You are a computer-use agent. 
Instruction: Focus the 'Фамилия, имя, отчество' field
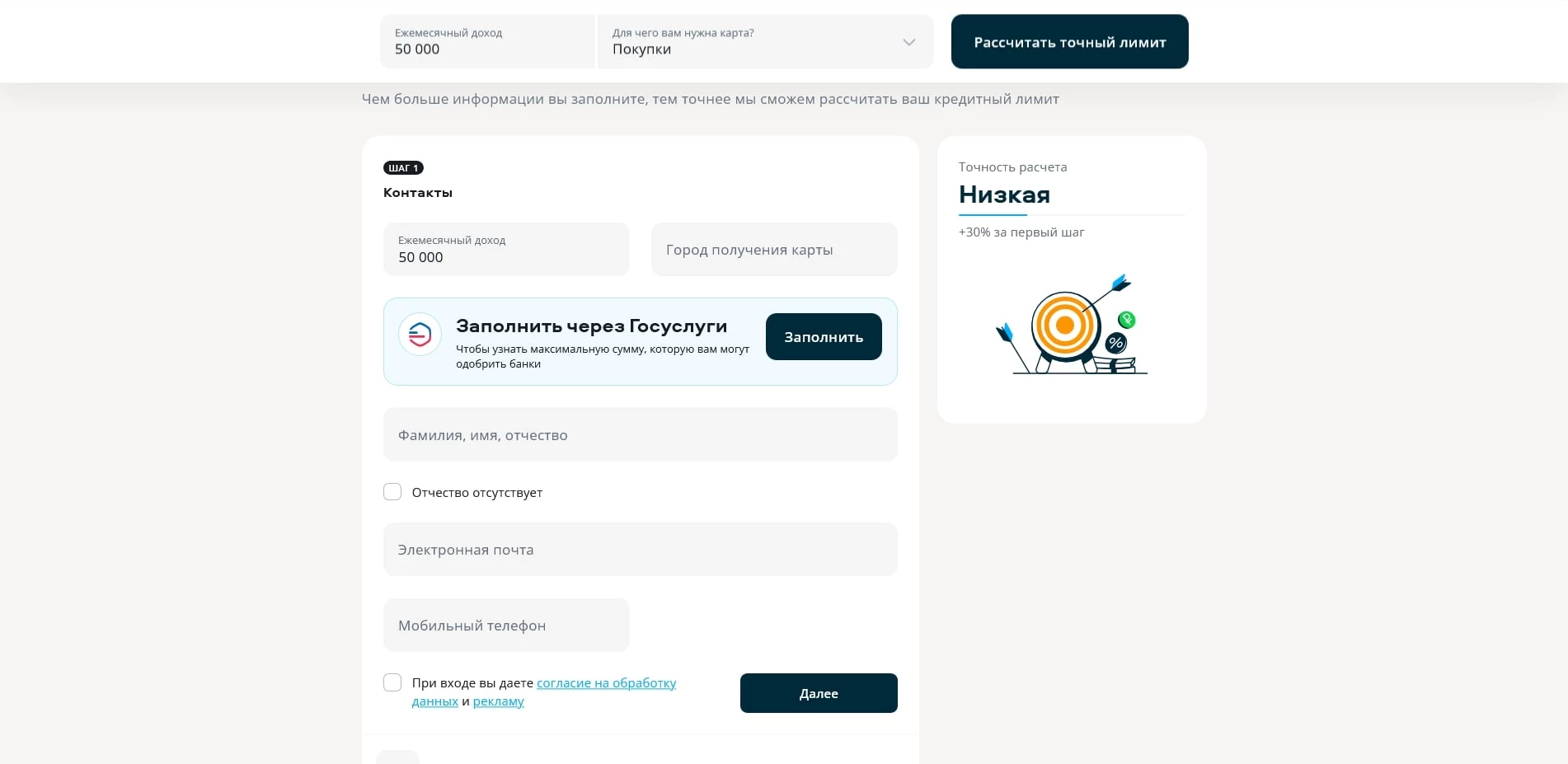coord(640,435)
